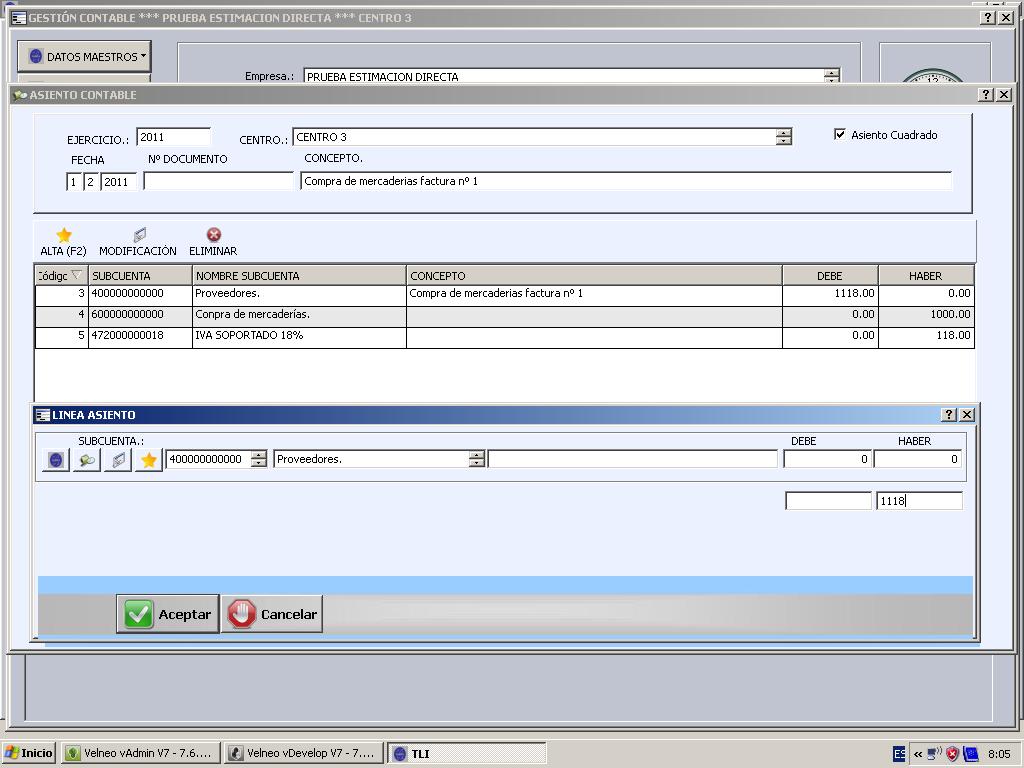Click the NOMBRE SUBCUENTA column header
Image resolution: width=1024 pixels, height=768 pixels.
click(299, 276)
